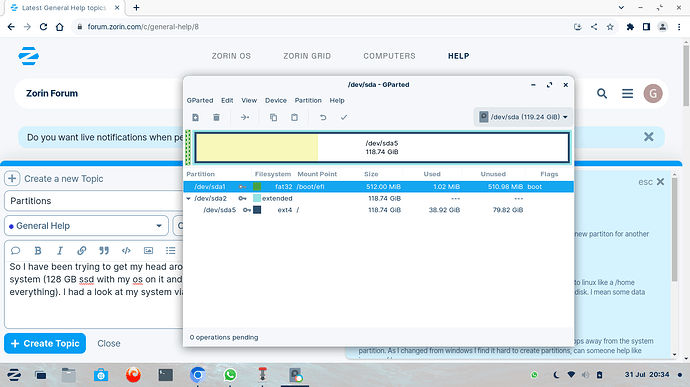Click the Partitions topic title field
This screenshot has width=690, height=387.
(x=94, y=201)
